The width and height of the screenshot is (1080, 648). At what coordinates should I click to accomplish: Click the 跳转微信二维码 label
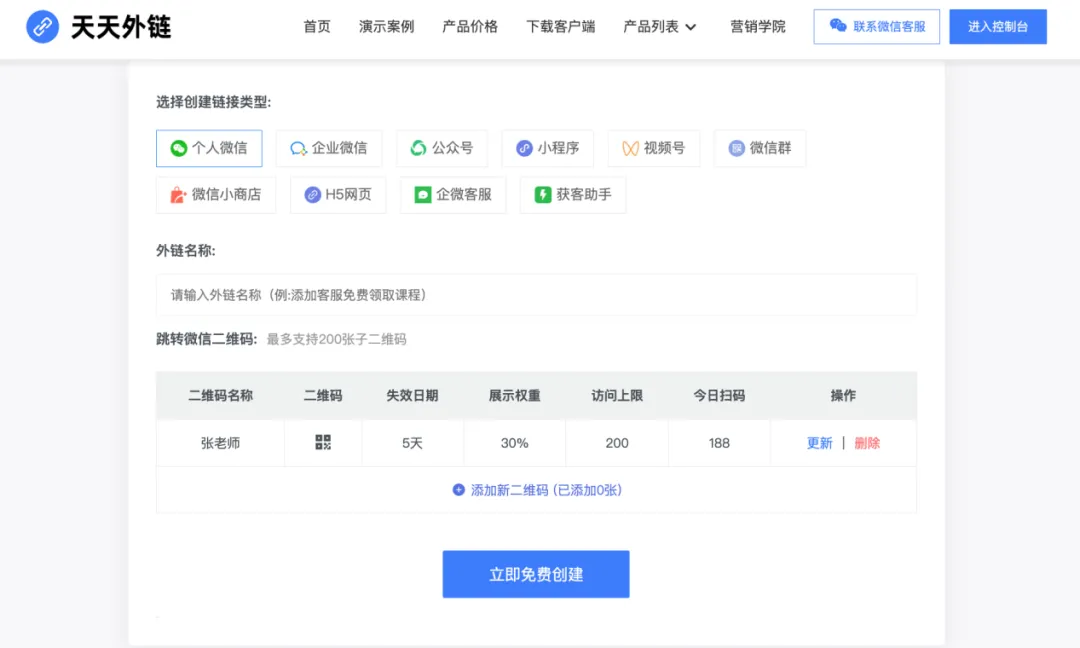point(207,339)
